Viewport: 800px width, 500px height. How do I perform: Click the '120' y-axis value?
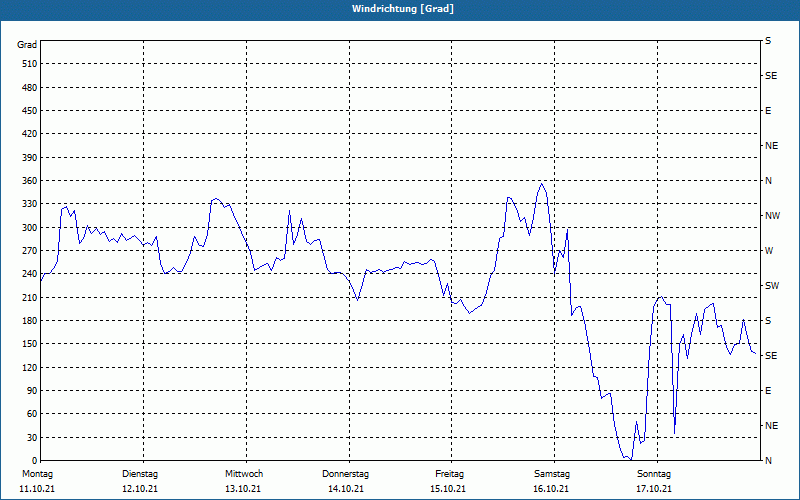pos(30,367)
